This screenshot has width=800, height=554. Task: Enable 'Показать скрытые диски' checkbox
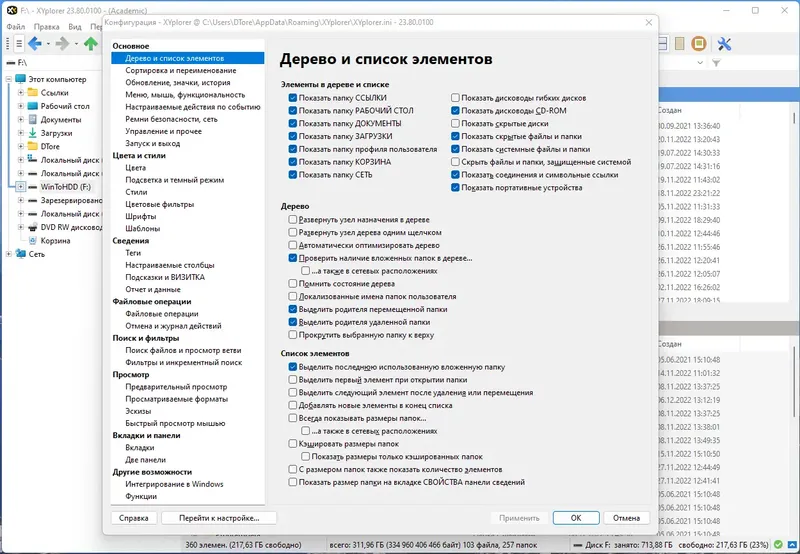pos(455,123)
